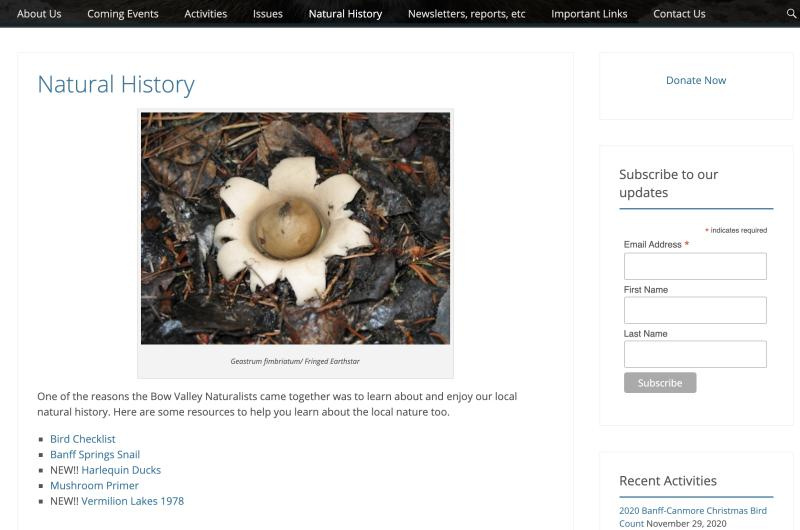Open the Banff Springs Snail link
The image size is (800, 530).
[x=95, y=455]
